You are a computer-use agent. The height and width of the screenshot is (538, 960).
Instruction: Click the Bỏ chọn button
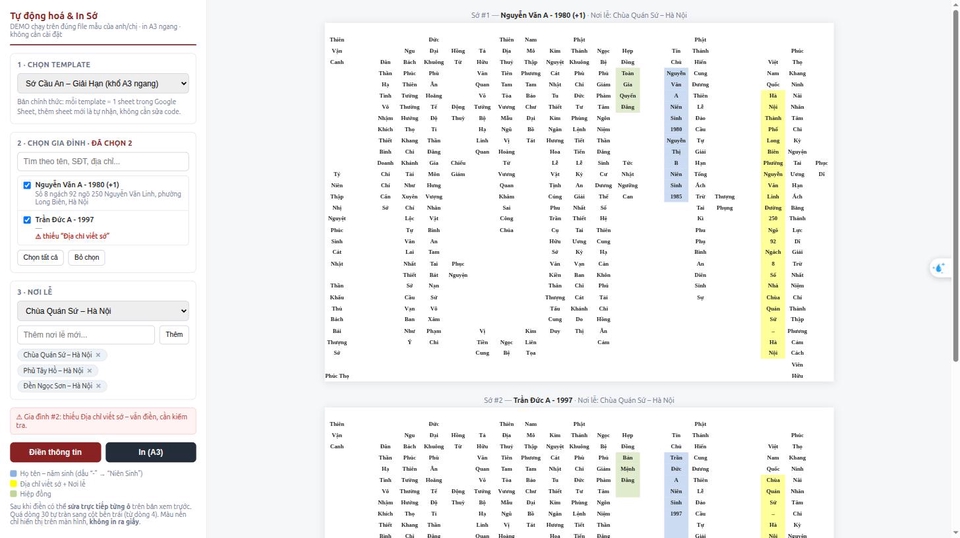[x=86, y=258]
